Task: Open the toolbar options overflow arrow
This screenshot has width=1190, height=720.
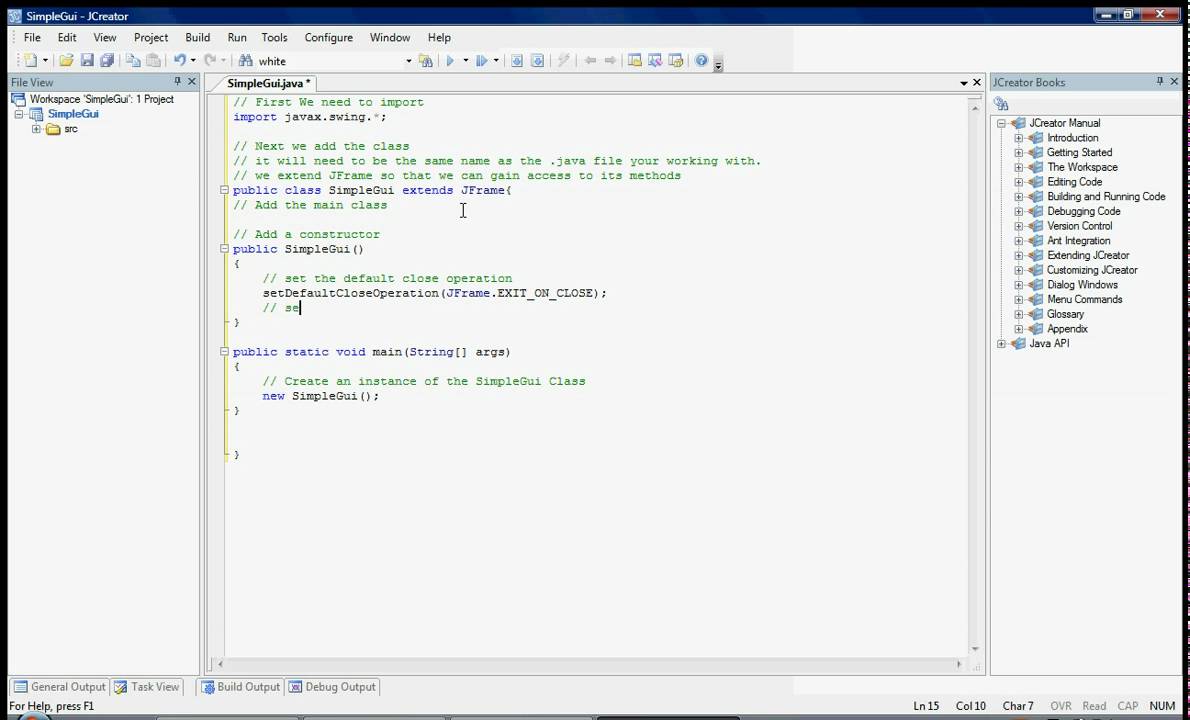Action: [x=718, y=64]
